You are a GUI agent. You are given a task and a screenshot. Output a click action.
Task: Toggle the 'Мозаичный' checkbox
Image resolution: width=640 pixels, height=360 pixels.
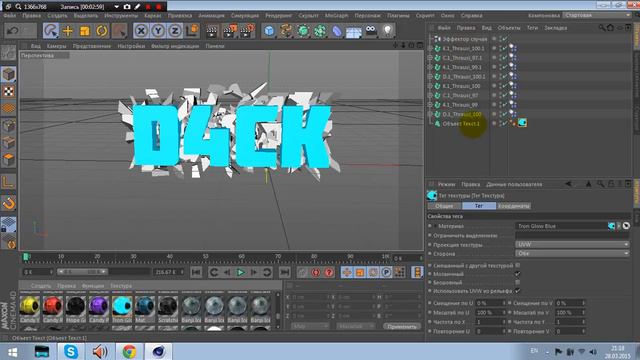518,274
